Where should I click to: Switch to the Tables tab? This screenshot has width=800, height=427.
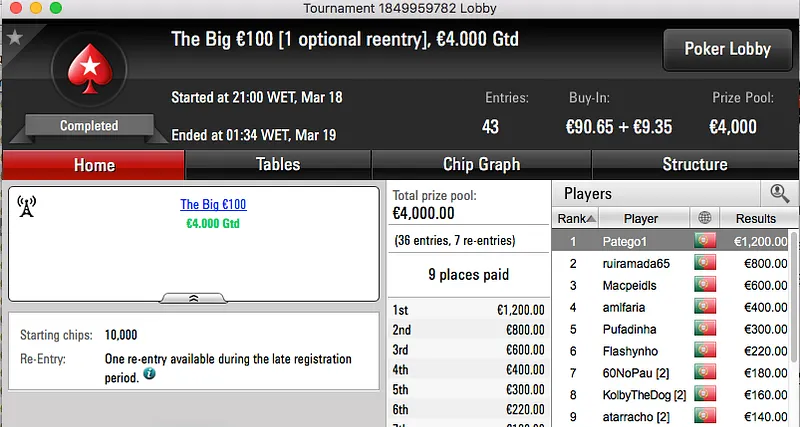[x=278, y=165]
